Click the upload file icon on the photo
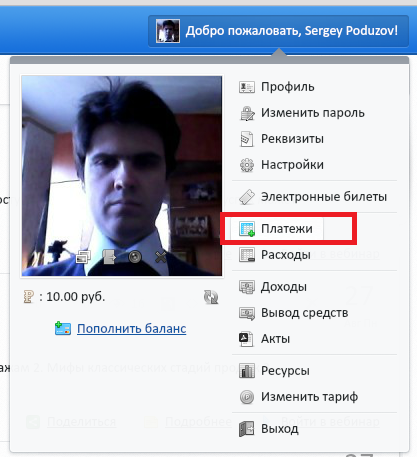417x457 pixels. 109,257
